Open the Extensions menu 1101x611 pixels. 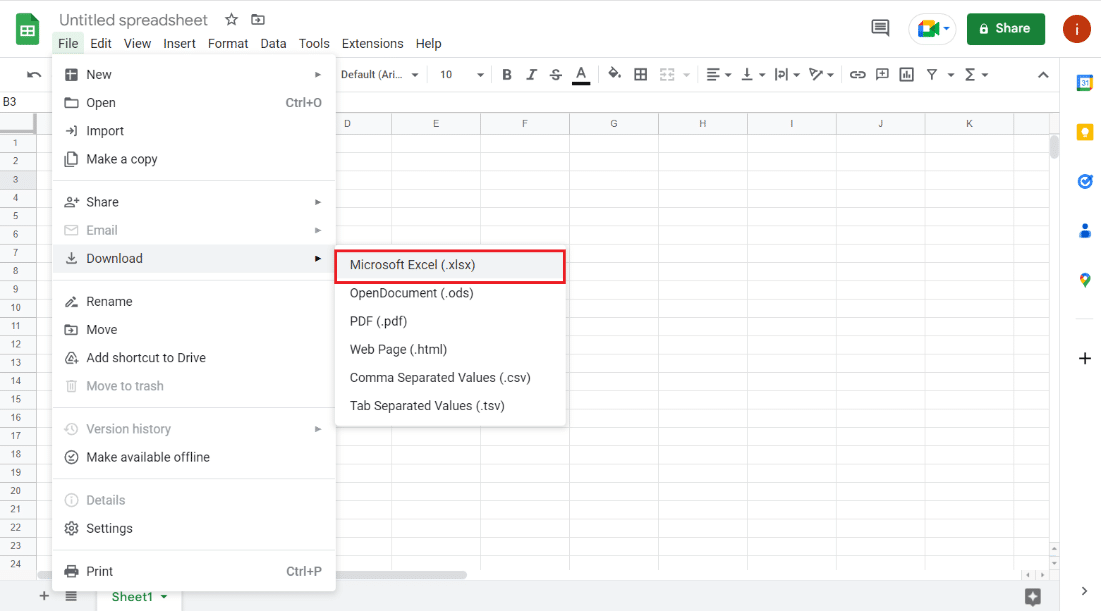coord(372,44)
